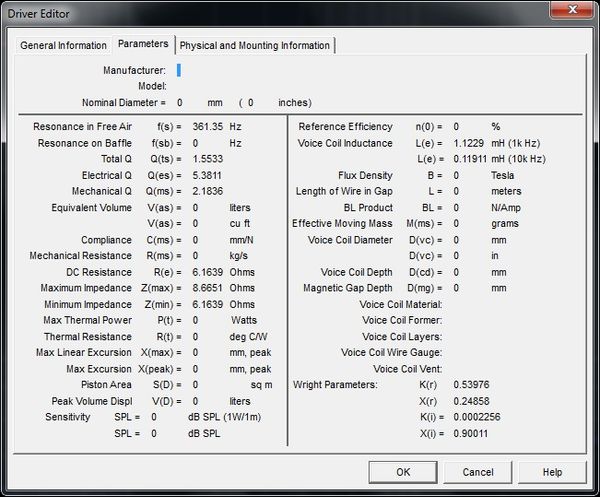The height and width of the screenshot is (497, 600).
Task: Select the Total Q Q(ts) value field
Action: click(x=208, y=160)
